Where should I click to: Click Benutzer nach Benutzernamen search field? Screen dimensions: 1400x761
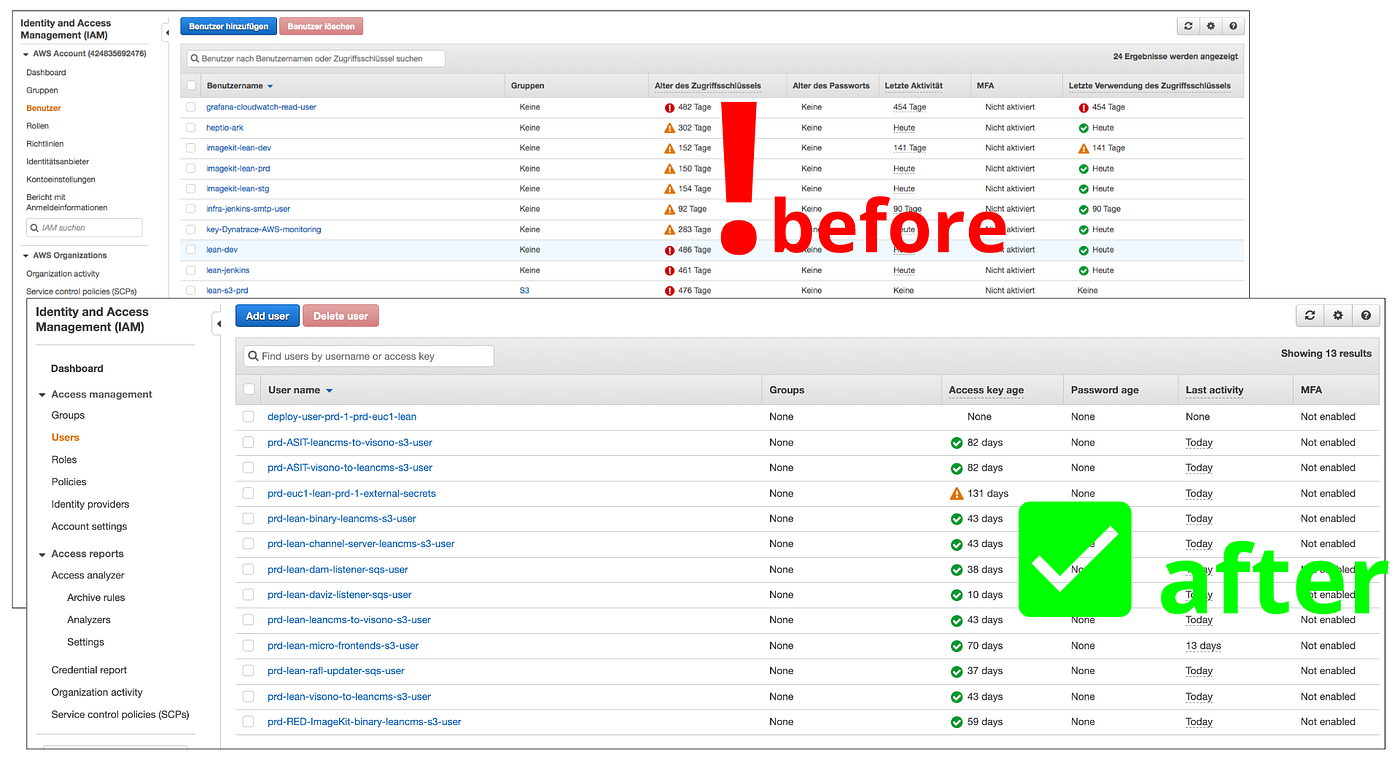click(x=315, y=59)
